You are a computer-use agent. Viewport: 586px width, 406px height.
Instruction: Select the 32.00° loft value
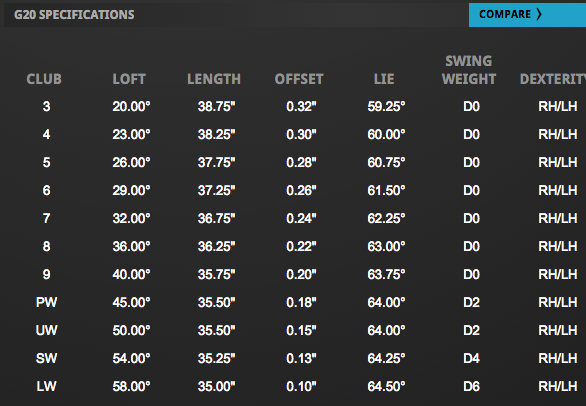coord(131,218)
